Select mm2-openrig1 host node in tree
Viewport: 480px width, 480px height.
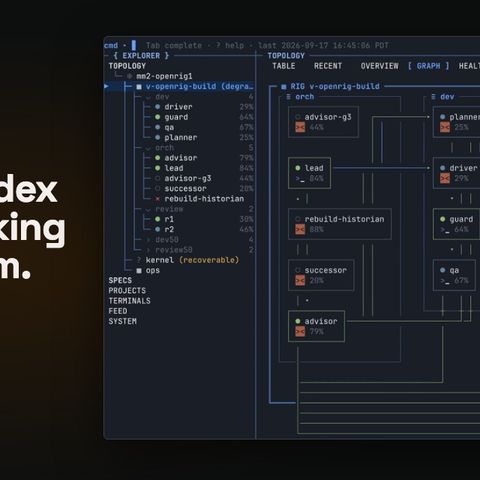(x=164, y=76)
